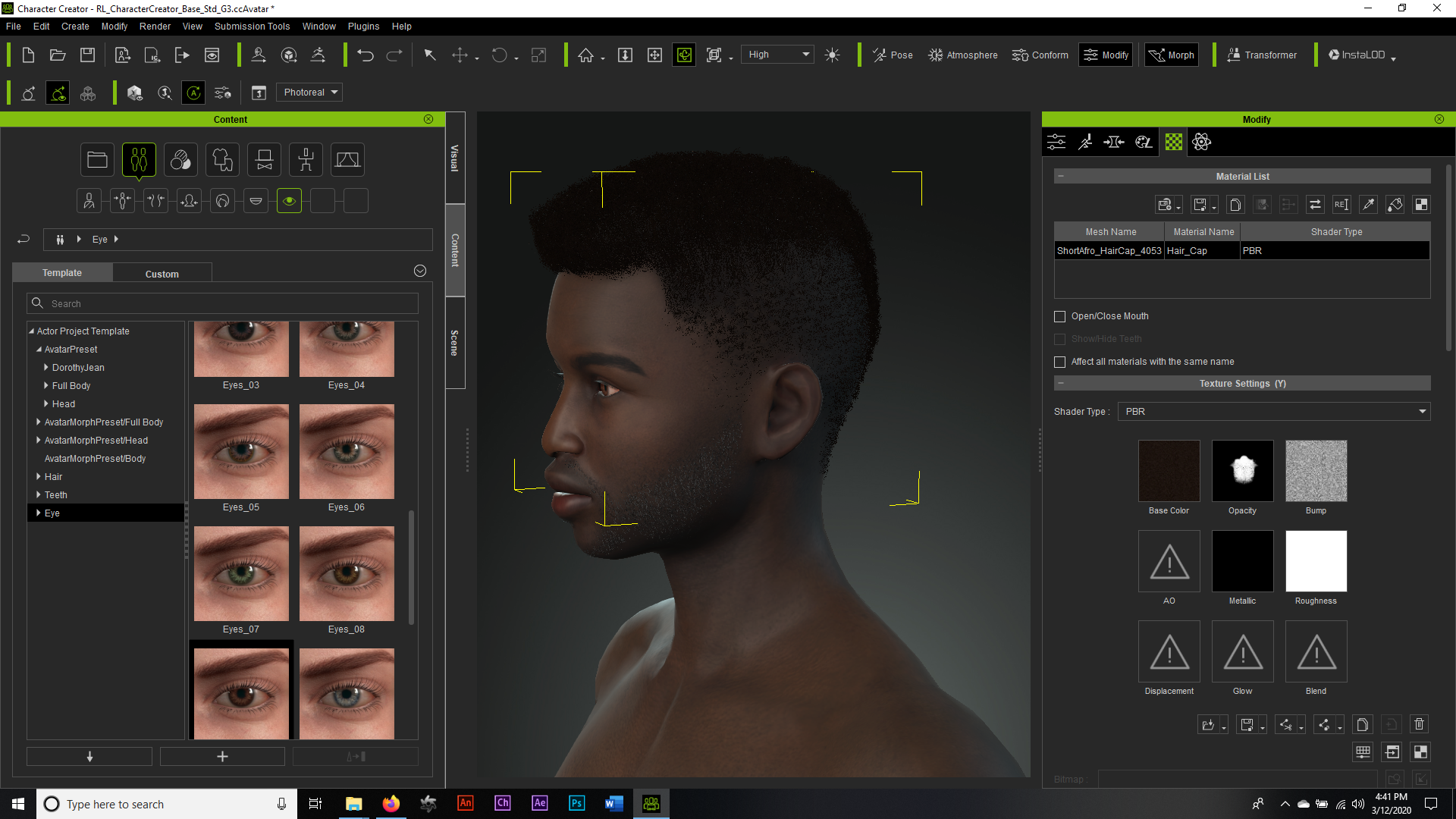Click the plus add content button

222,756
